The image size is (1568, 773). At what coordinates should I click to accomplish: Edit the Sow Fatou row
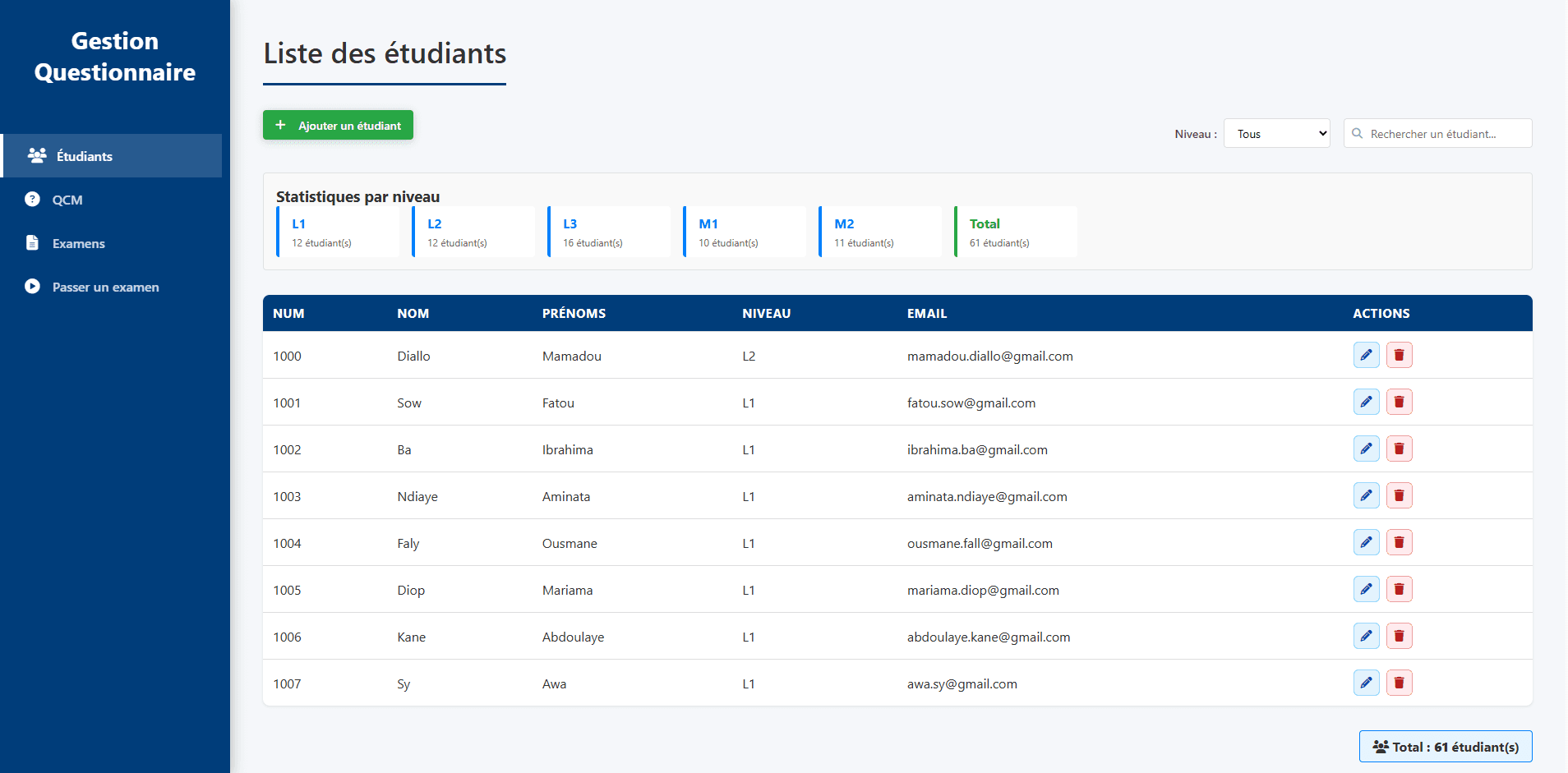(1366, 402)
